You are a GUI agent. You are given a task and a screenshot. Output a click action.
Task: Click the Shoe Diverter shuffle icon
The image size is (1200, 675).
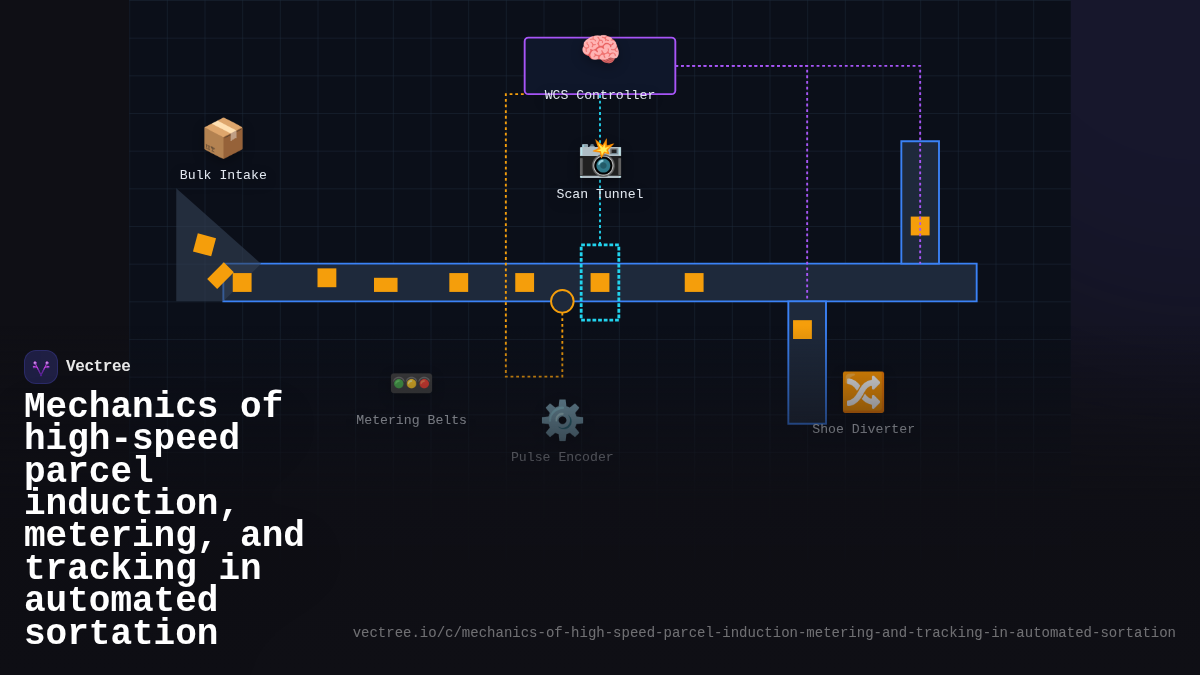pos(862,392)
